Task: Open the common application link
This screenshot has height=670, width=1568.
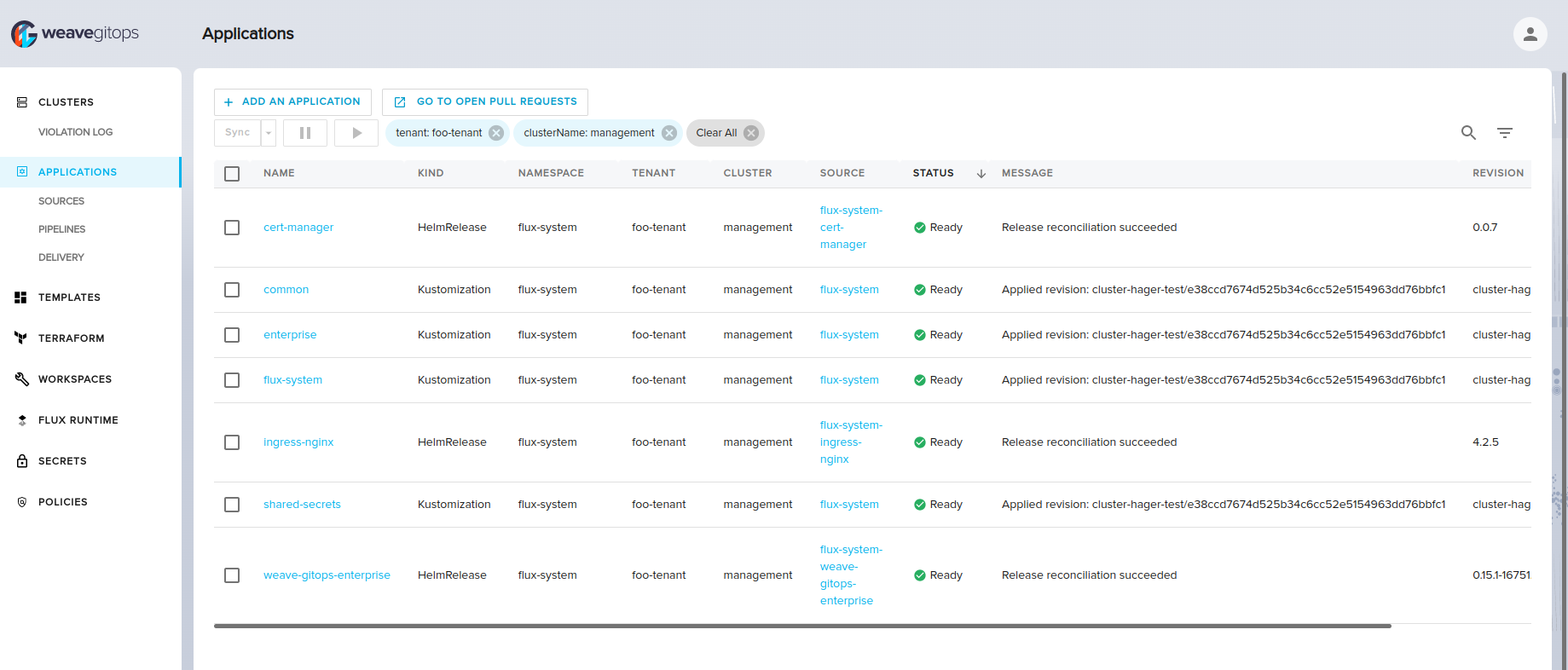Action: [x=286, y=290]
